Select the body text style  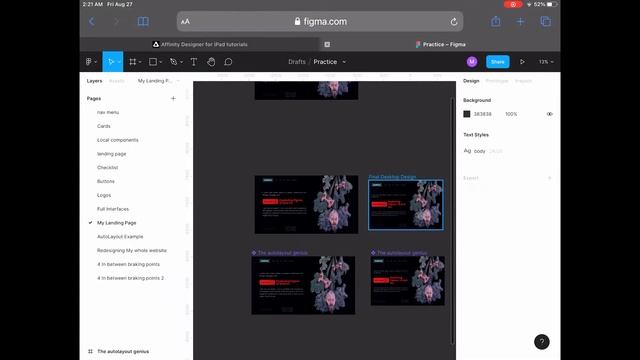482,151
